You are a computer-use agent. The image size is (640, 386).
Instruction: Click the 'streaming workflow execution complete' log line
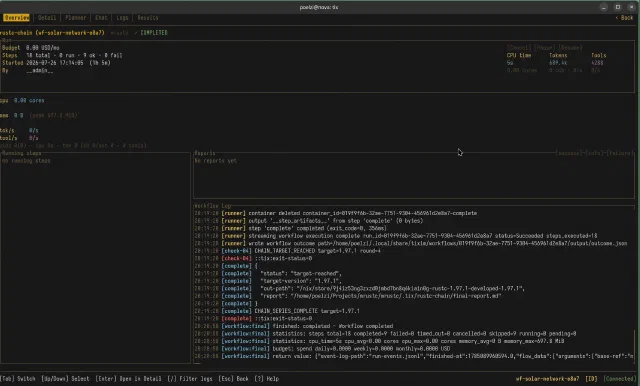click(396, 236)
